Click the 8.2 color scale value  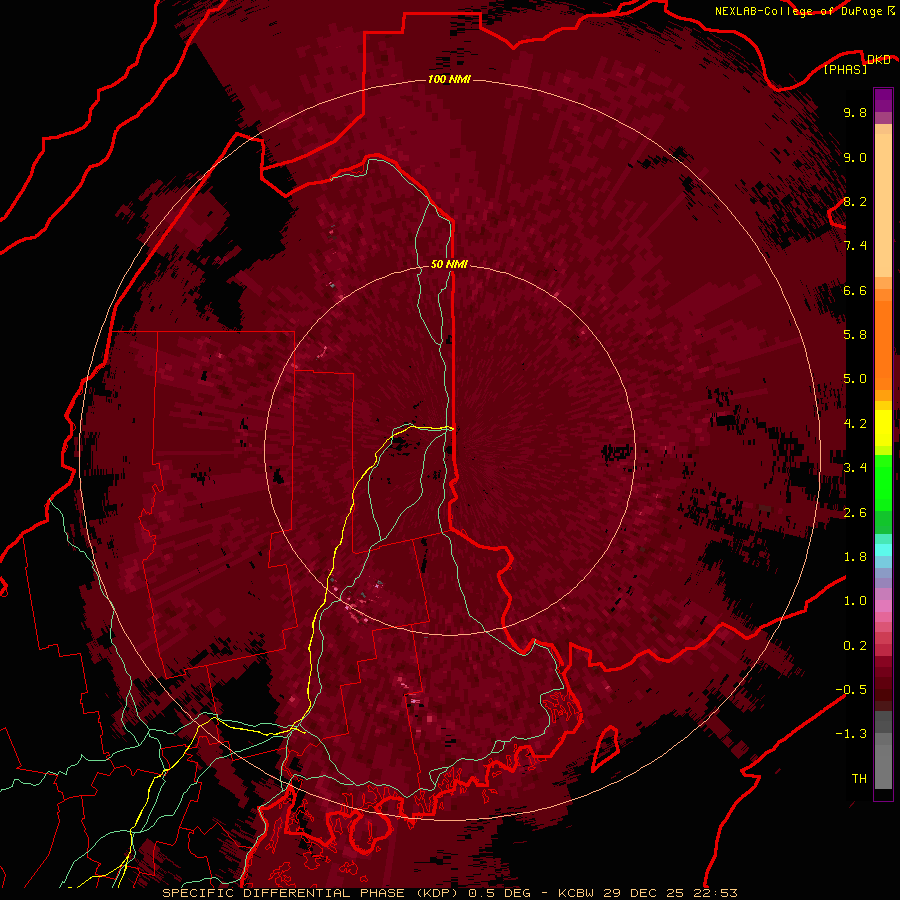point(855,201)
